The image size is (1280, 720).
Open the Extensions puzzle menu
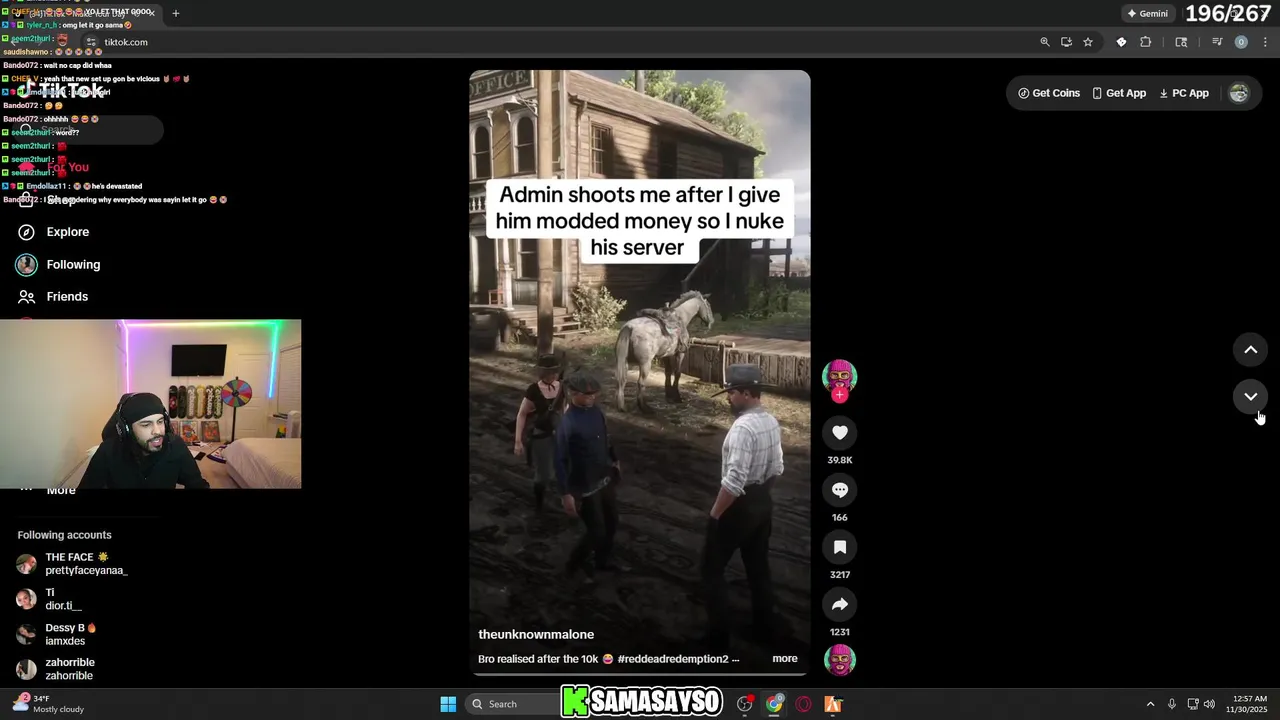1146,42
